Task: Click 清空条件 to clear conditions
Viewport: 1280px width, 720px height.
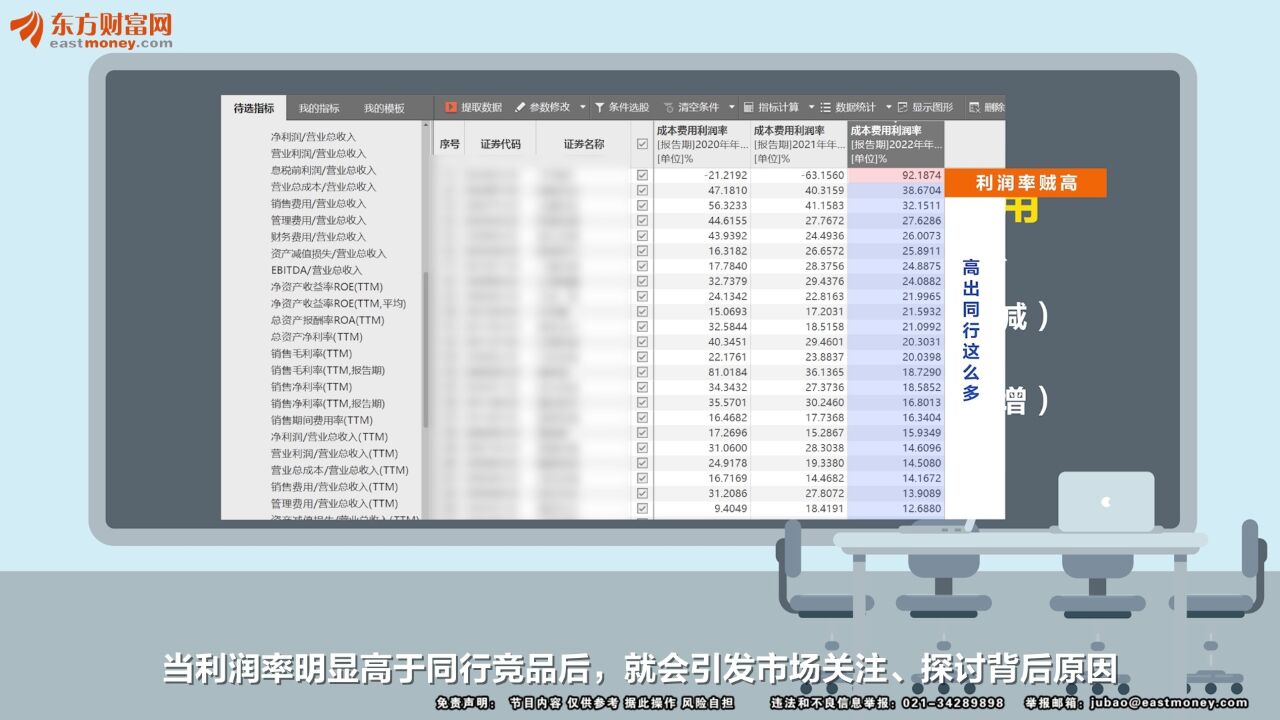Action: [x=690, y=107]
